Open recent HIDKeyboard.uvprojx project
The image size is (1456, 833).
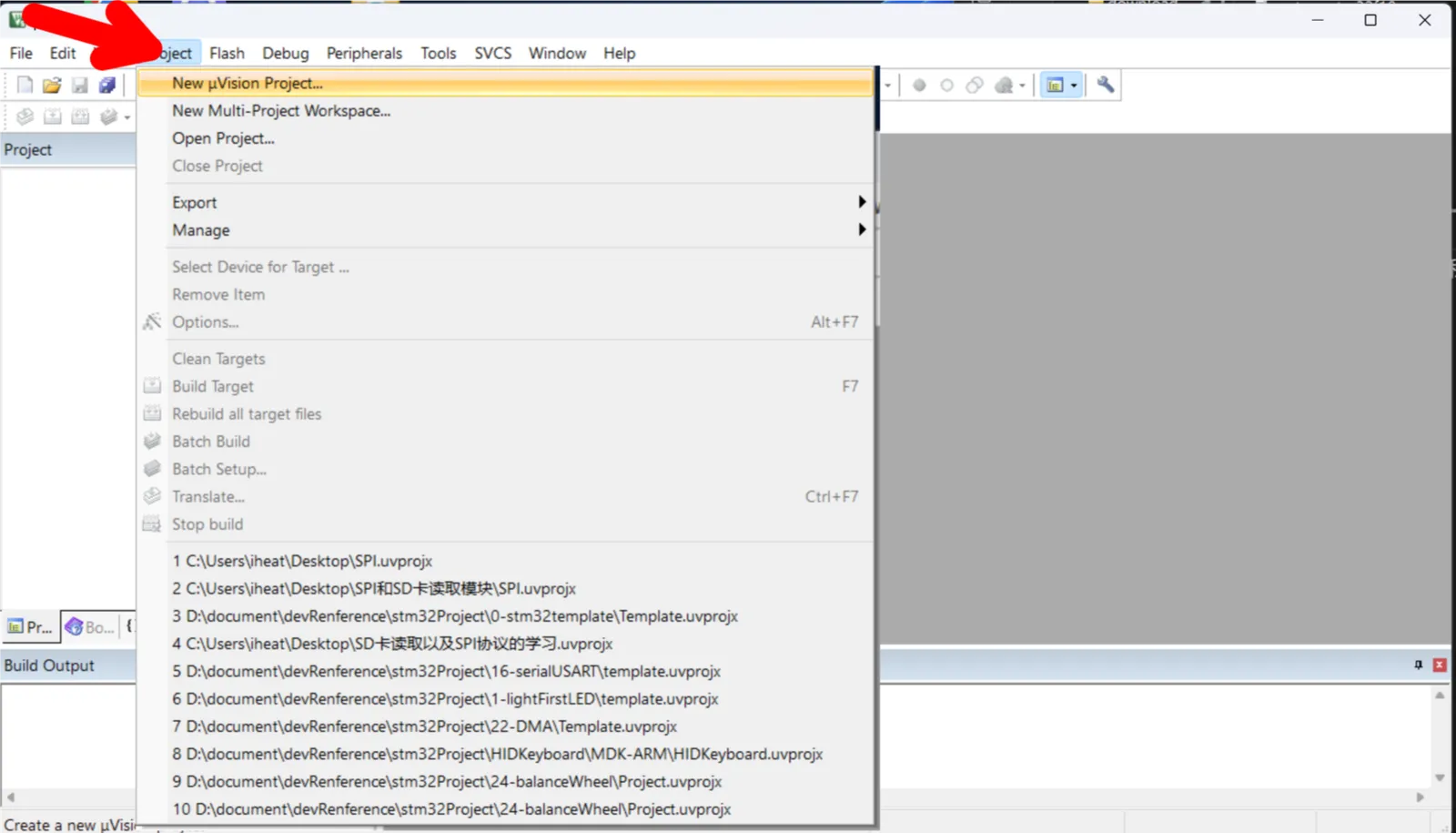505,754
